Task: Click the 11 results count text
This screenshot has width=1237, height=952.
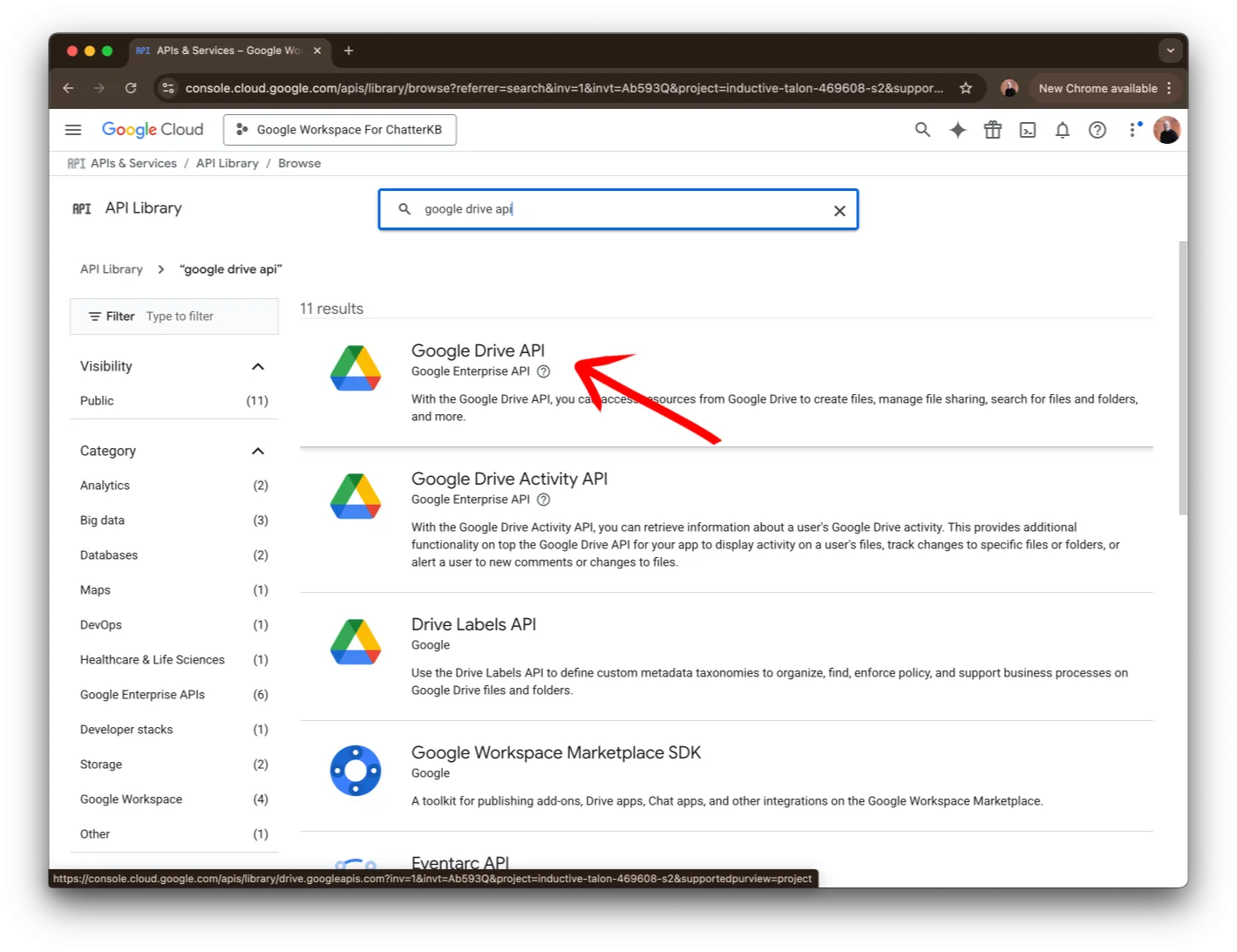Action: (331, 309)
